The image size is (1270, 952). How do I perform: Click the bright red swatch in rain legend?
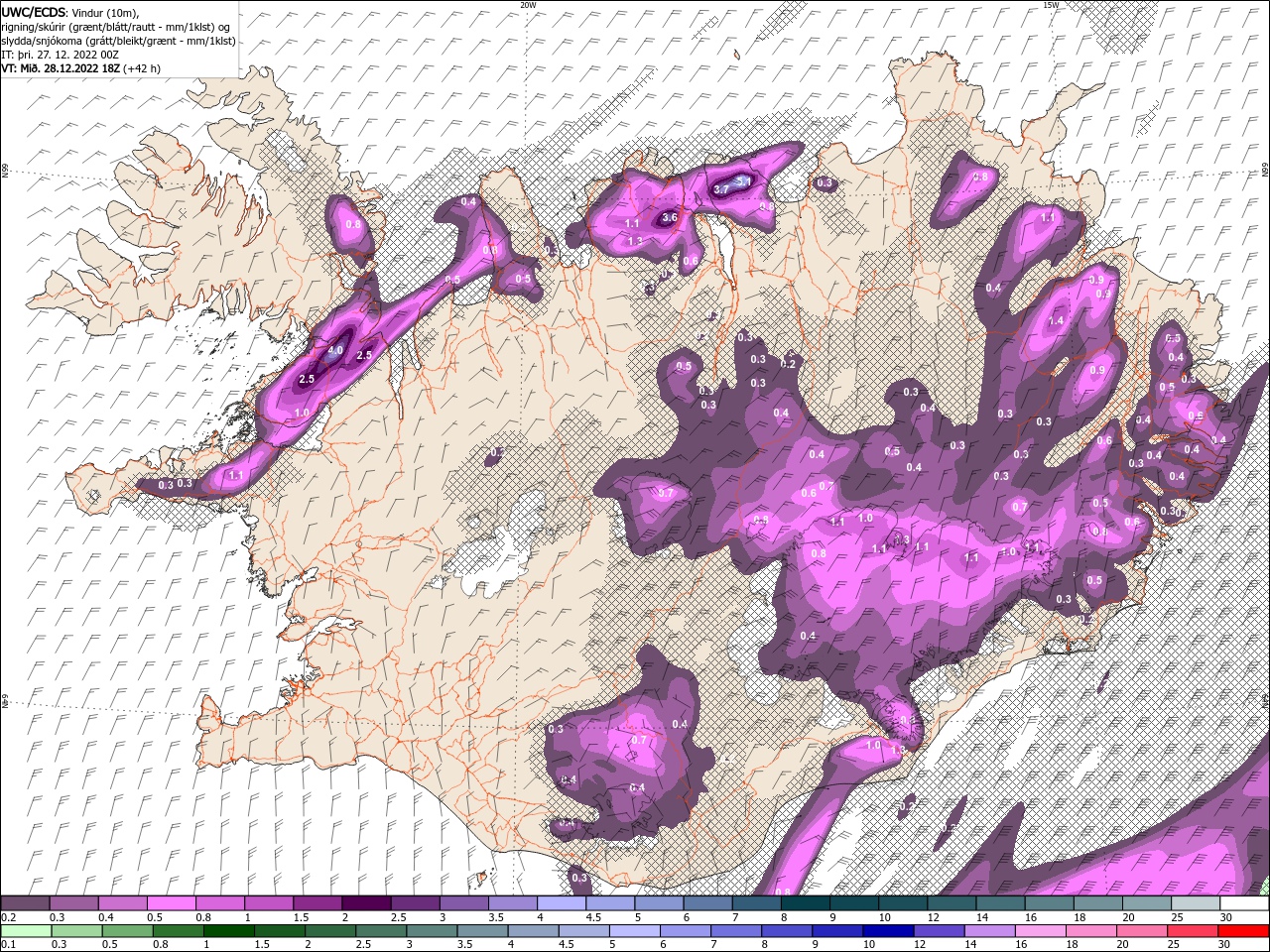coord(1243,930)
